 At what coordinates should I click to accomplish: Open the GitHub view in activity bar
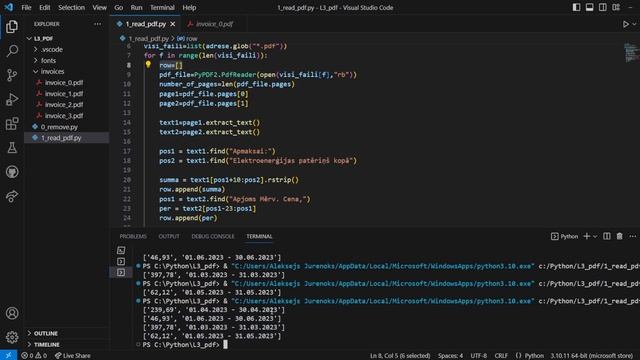point(12,172)
